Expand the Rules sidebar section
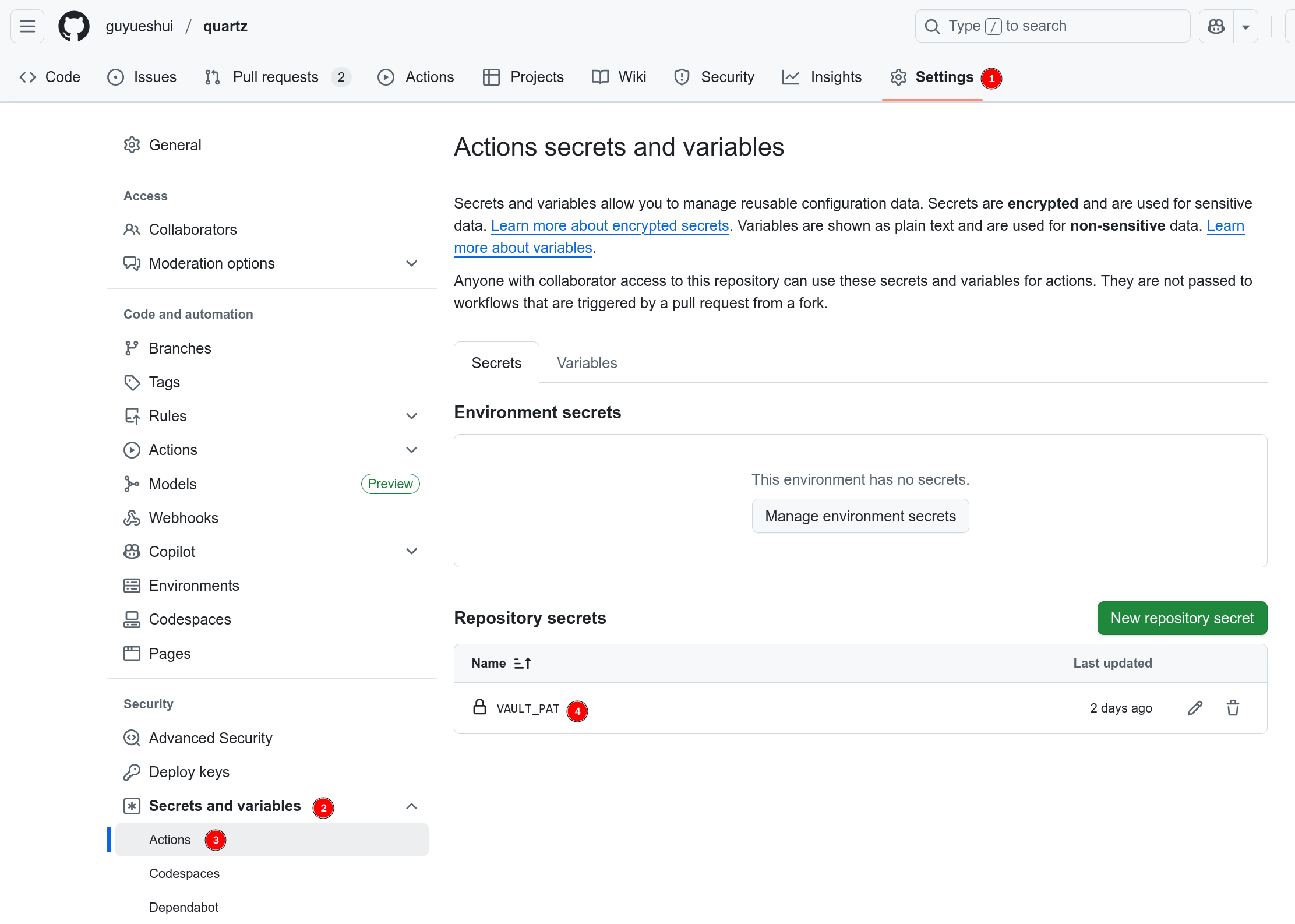This screenshot has height=924, width=1295. coord(411,416)
